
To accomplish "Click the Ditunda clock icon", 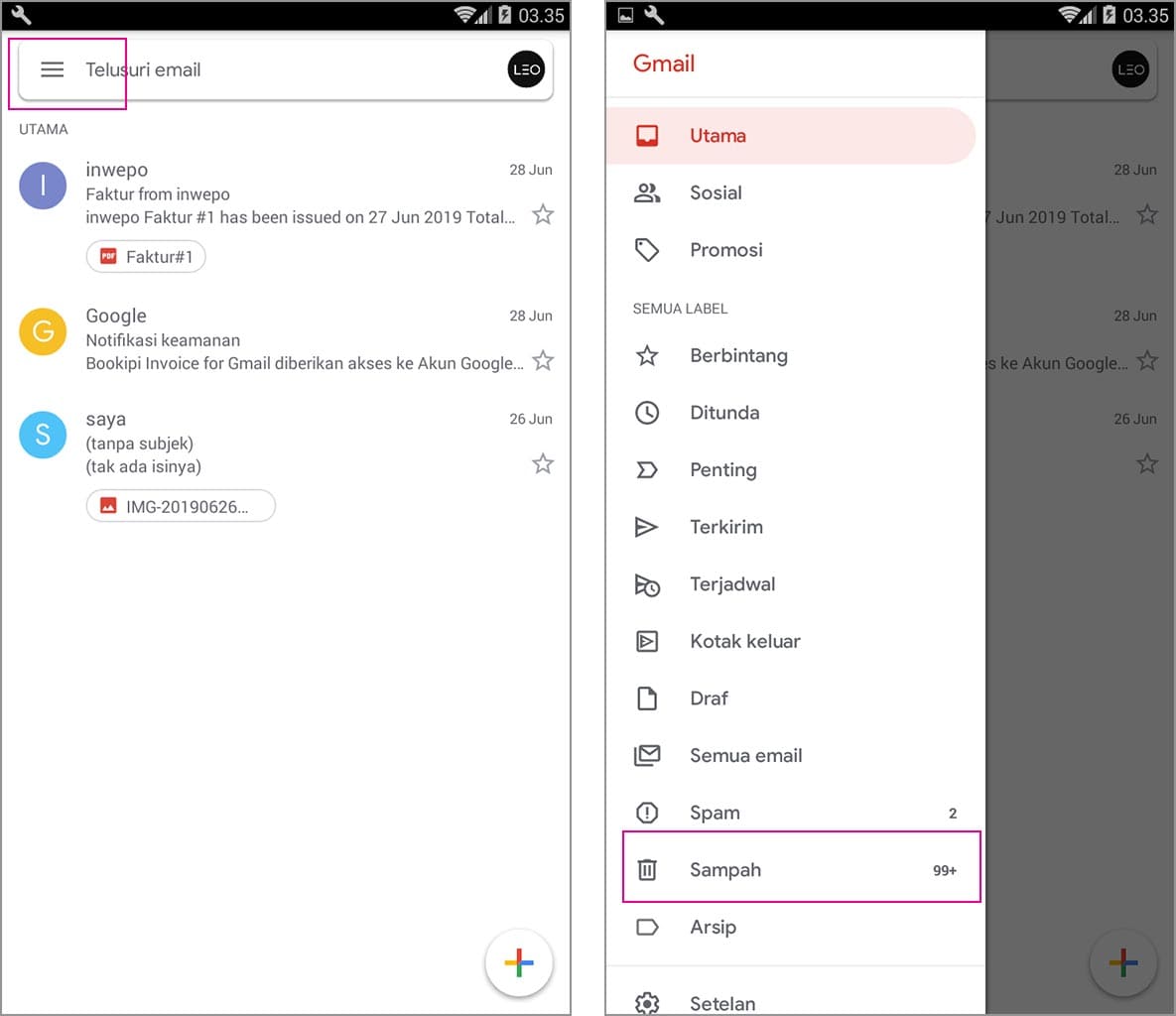I will point(647,413).
